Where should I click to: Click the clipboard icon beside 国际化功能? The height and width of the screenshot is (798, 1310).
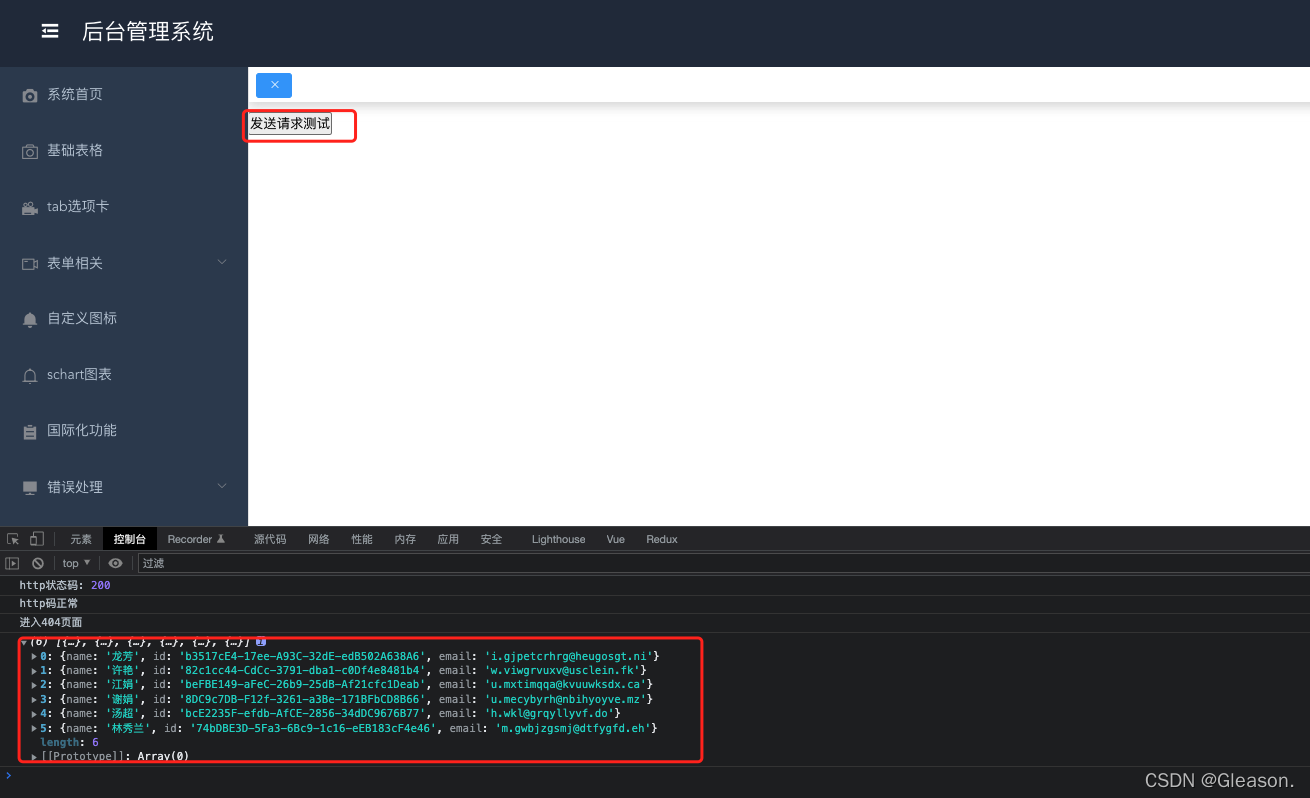click(x=30, y=431)
